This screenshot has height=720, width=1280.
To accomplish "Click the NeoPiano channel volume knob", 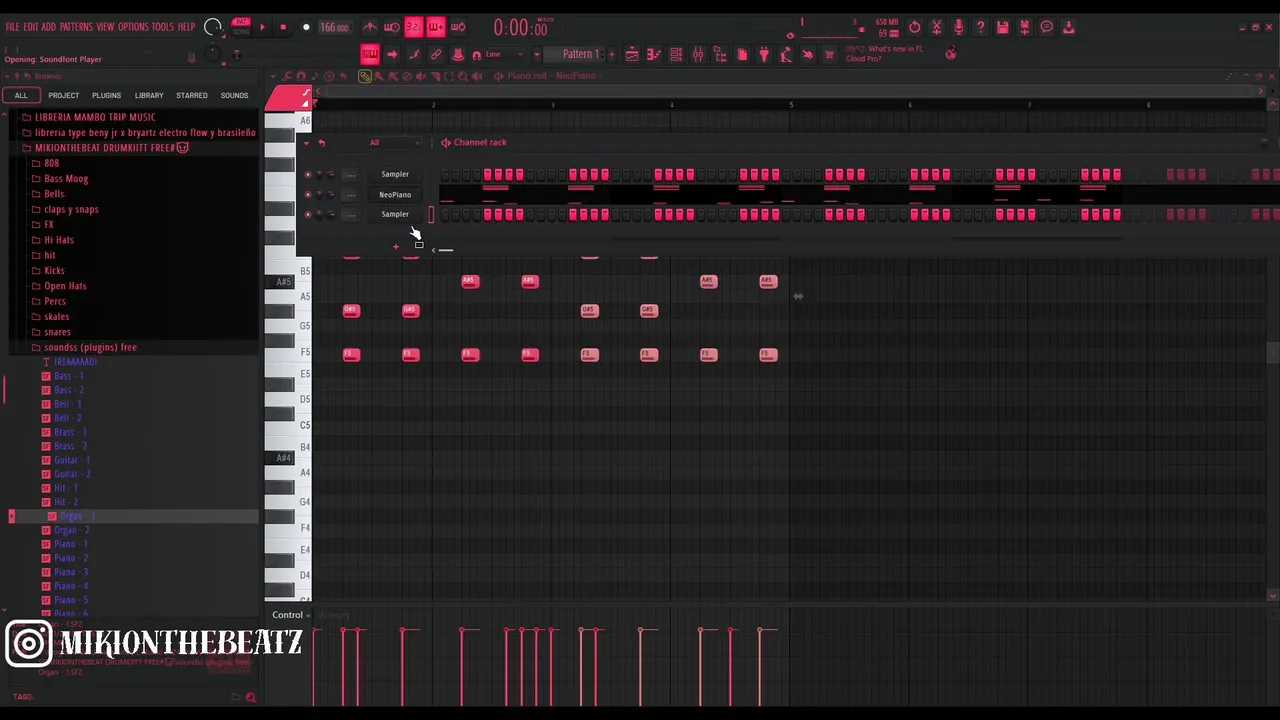I will point(332,194).
